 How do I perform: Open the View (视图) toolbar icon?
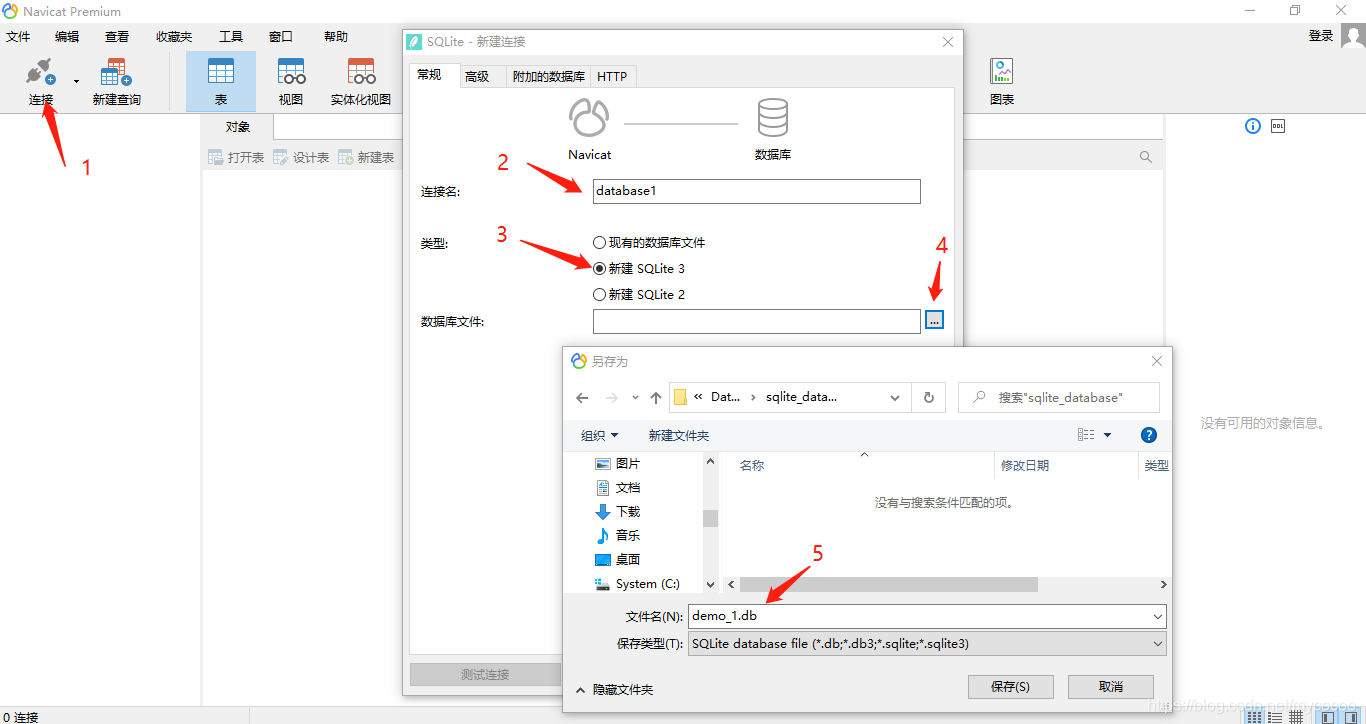pos(291,81)
